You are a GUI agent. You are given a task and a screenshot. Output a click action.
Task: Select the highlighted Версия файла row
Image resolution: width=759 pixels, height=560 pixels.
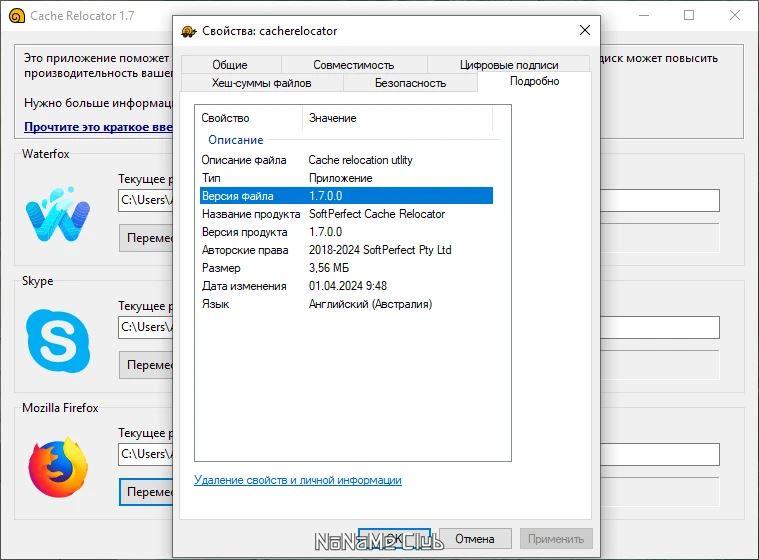[x=346, y=196]
